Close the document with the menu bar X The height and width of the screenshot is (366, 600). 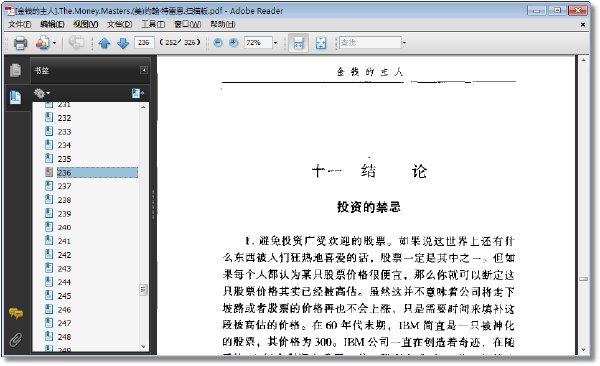pos(583,25)
